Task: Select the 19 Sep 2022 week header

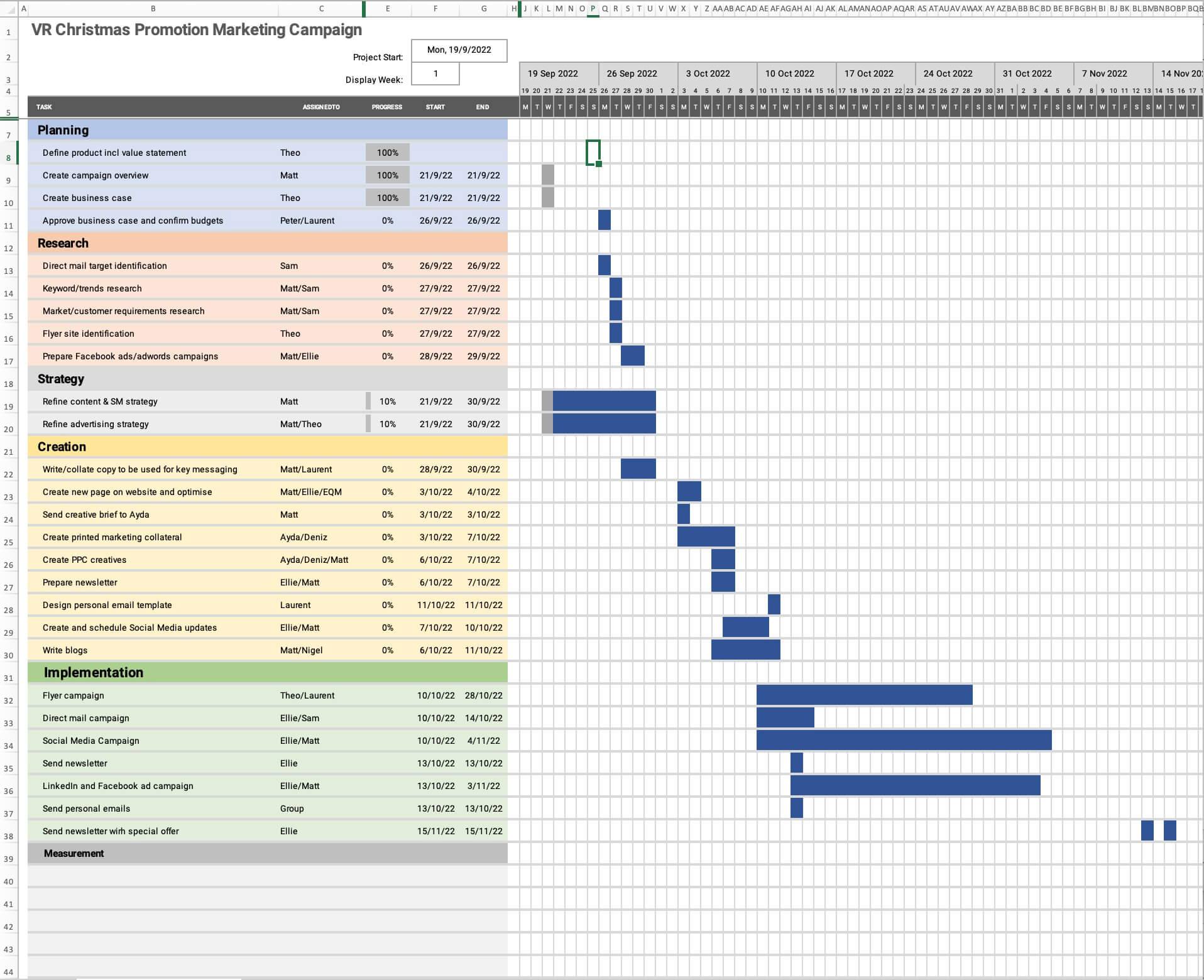Action: click(553, 73)
